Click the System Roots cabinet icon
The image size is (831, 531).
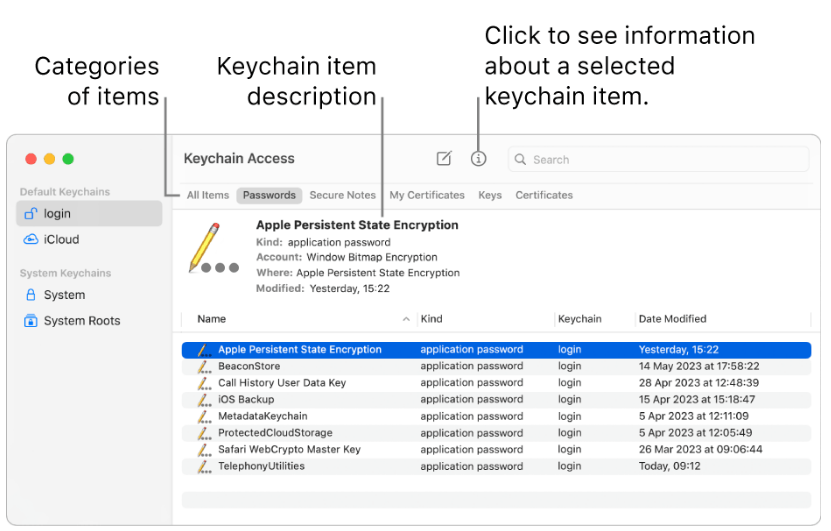31,321
